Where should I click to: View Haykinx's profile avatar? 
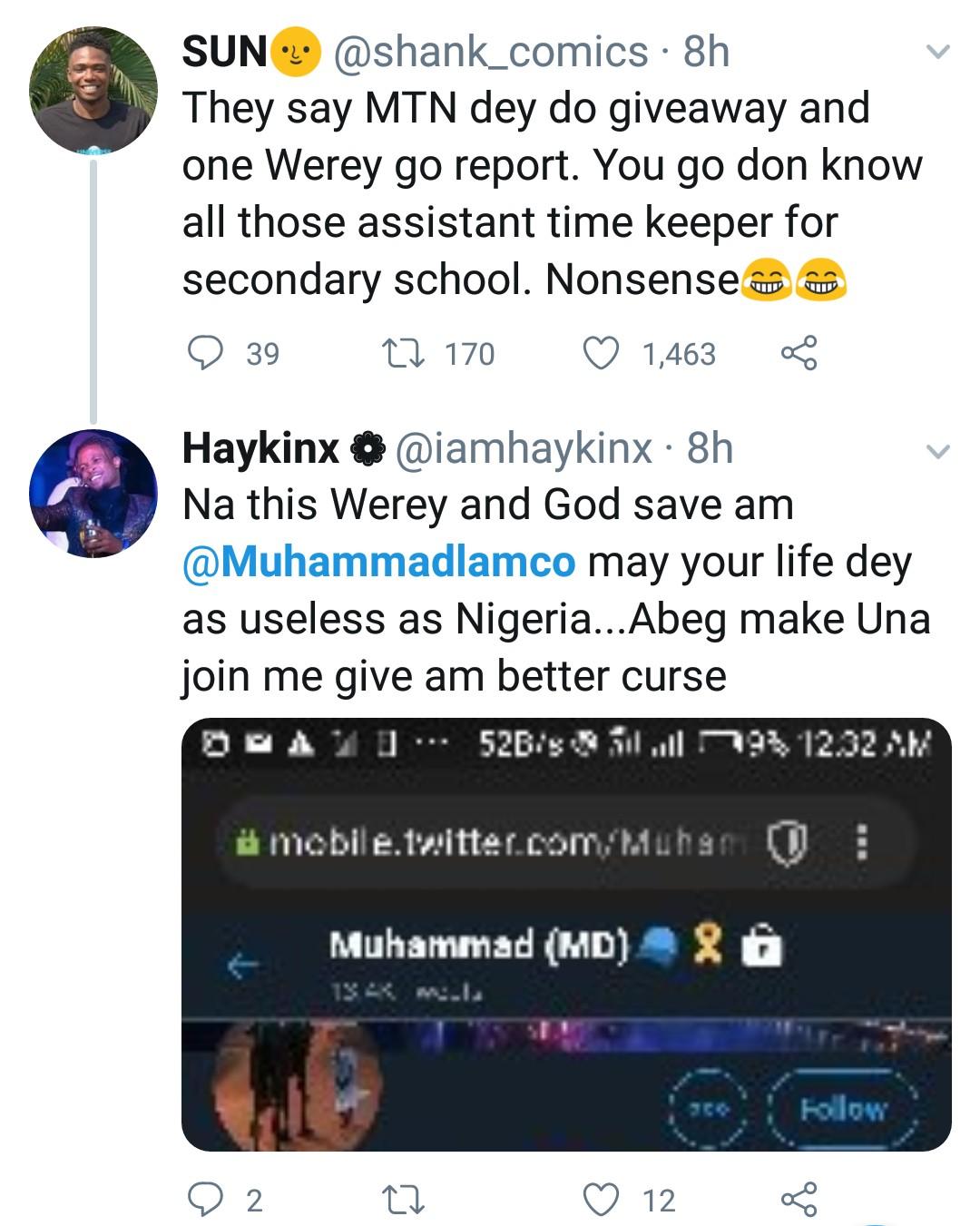click(93, 493)
